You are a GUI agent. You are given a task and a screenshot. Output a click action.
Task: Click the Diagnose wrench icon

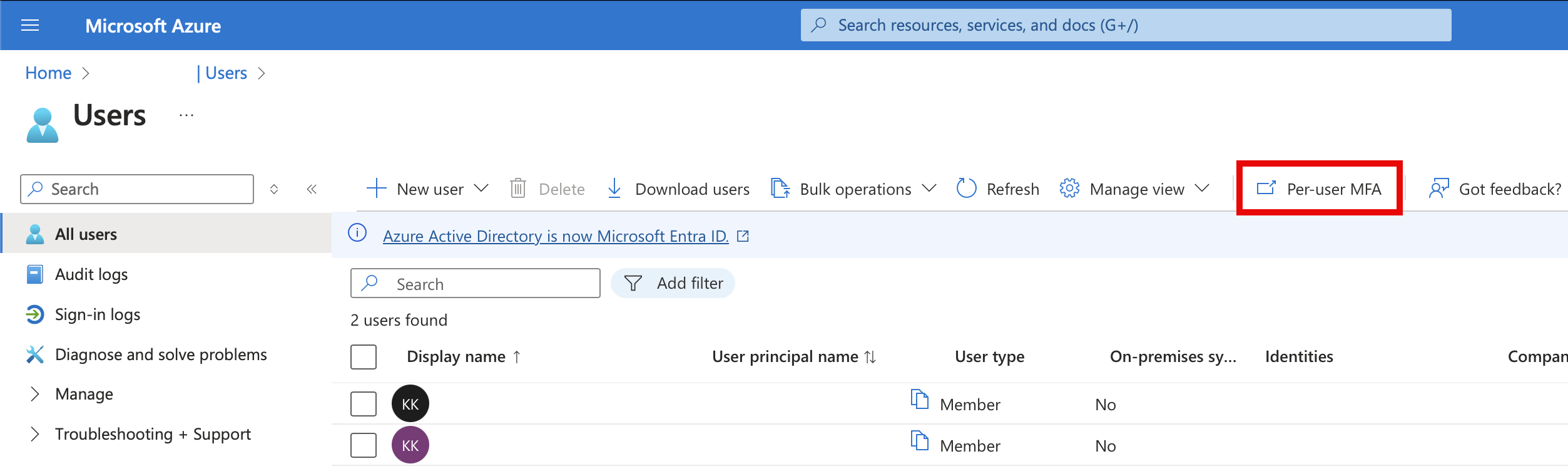pos(35,354)
